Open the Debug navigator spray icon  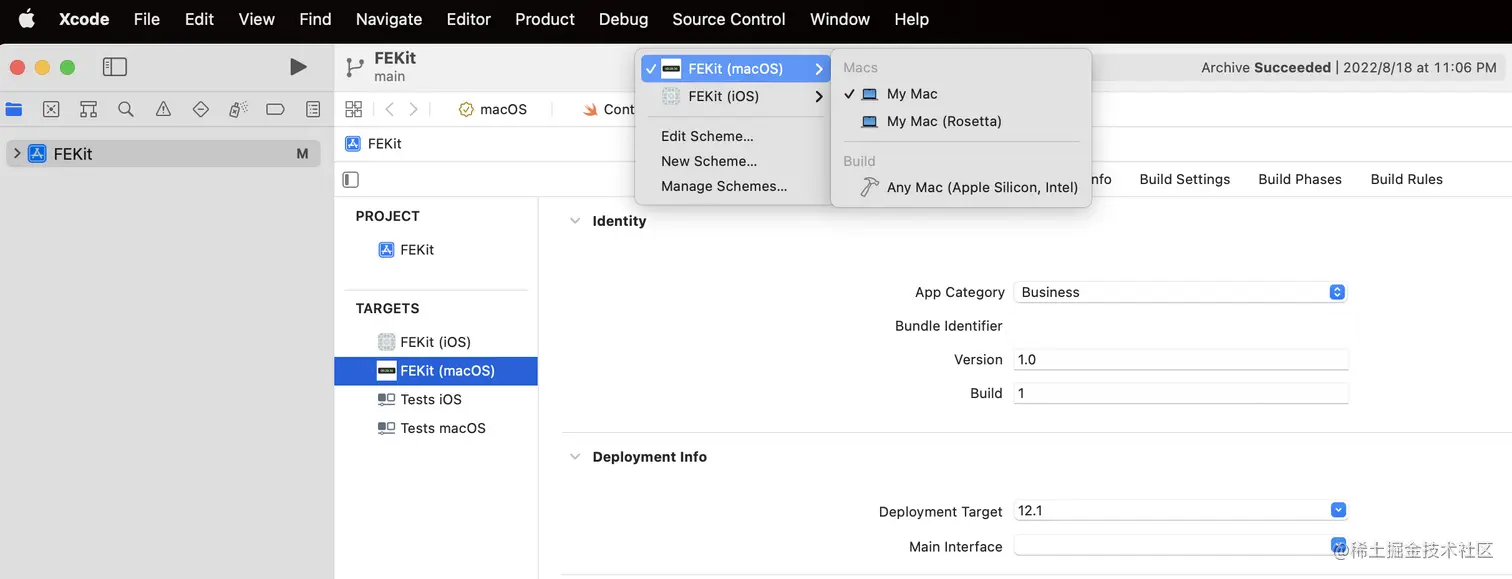pos(238,109)
